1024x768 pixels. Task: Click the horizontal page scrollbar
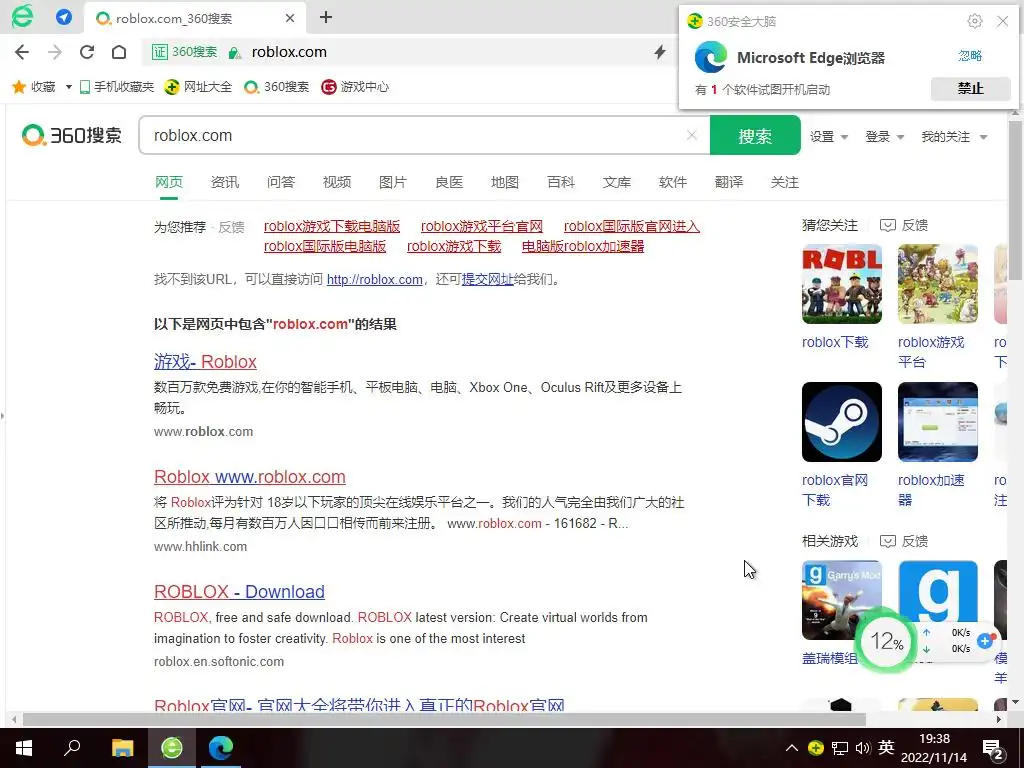click(x=444, y=719)
